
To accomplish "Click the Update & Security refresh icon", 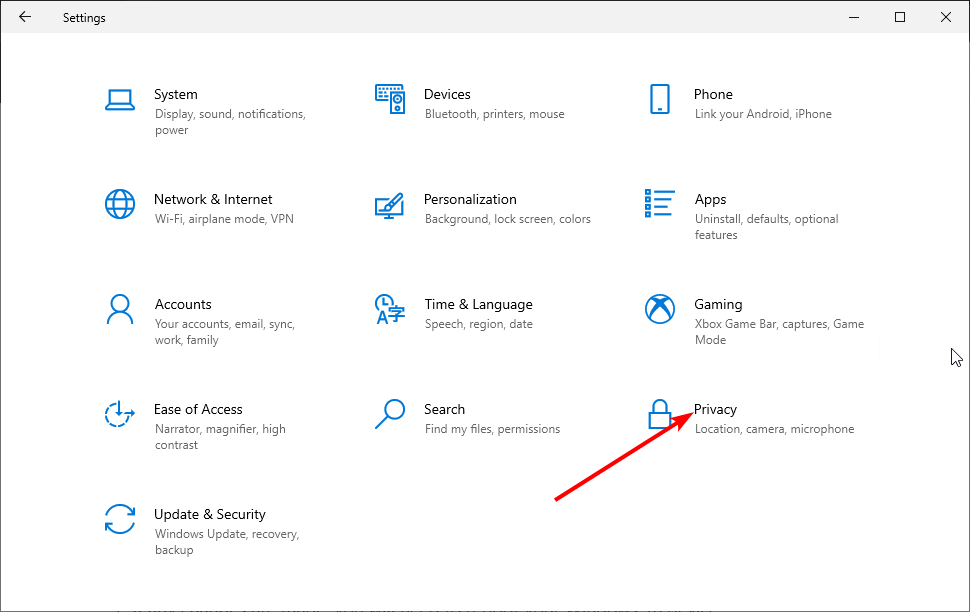I will (x=120, y=519).
